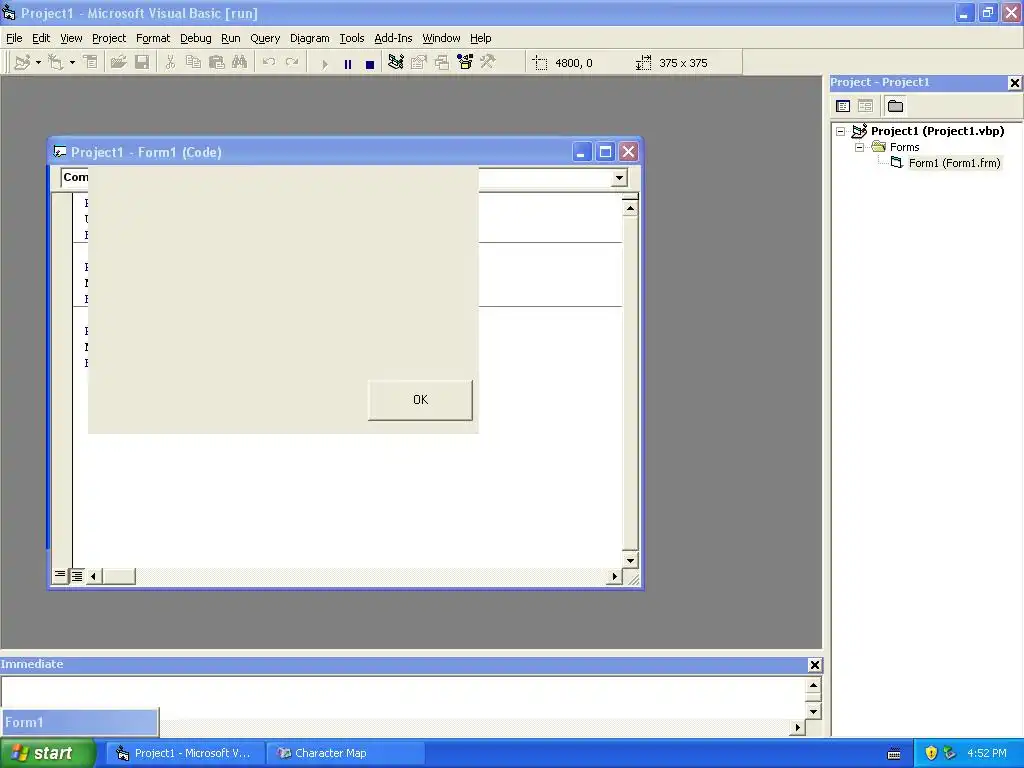Open the Query menu

265,38
